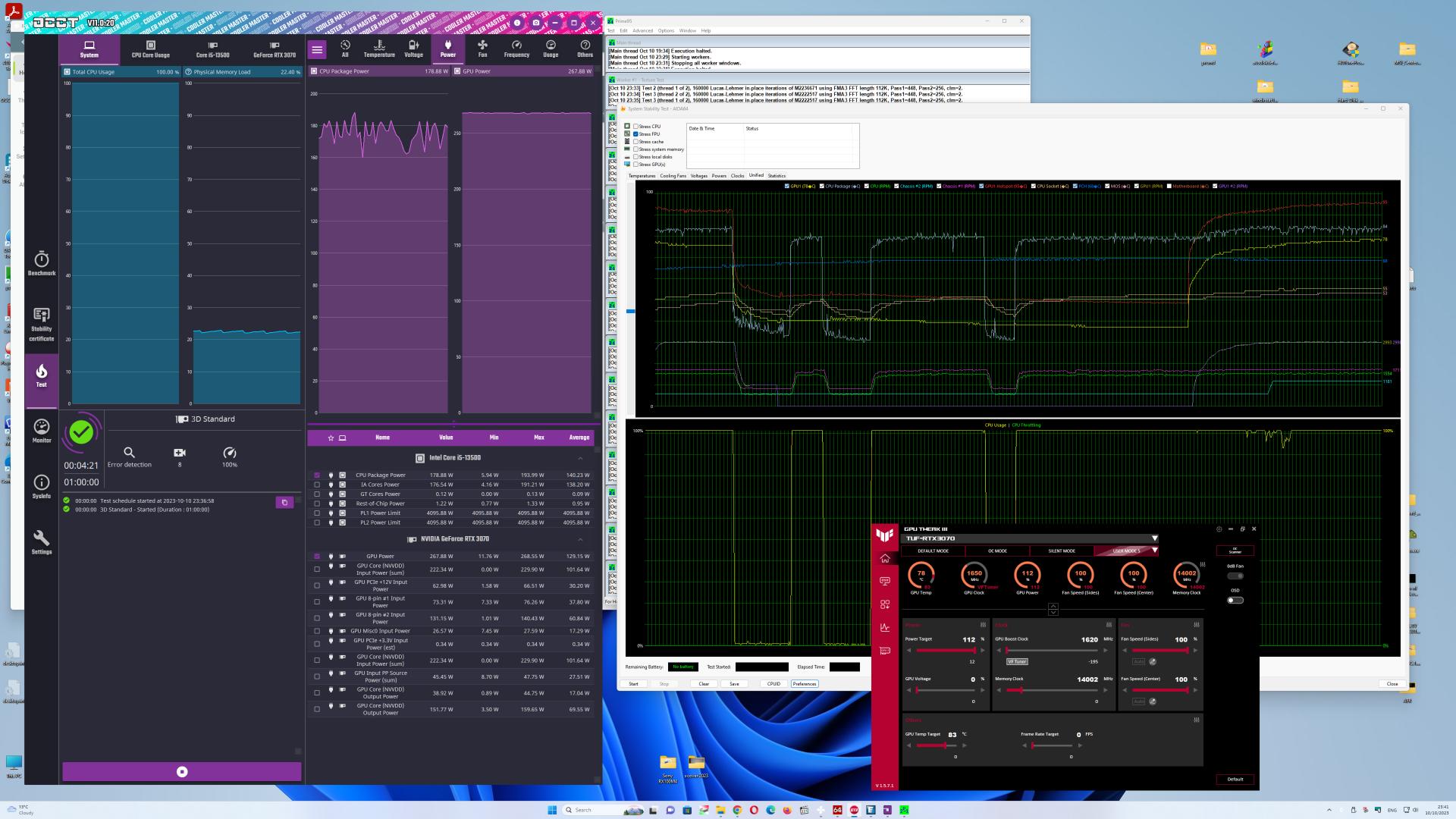
Task: Switch to the CPU Core Usage tab
Action: [150, 49]
